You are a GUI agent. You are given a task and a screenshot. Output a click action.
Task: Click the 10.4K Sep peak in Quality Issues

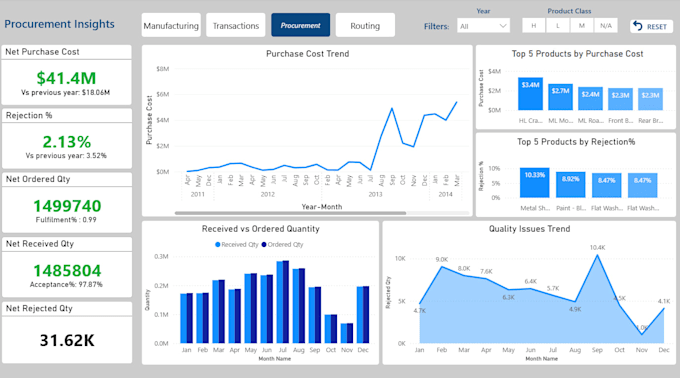tap(597, 255)
